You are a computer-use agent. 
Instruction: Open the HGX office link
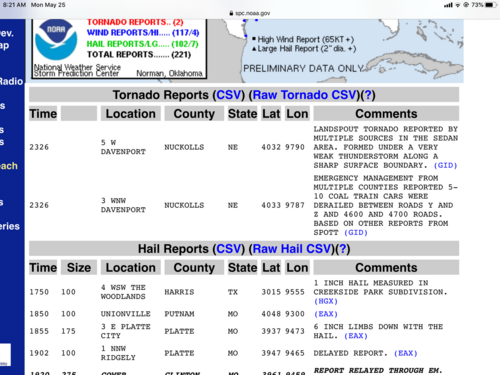pos(326,301)
